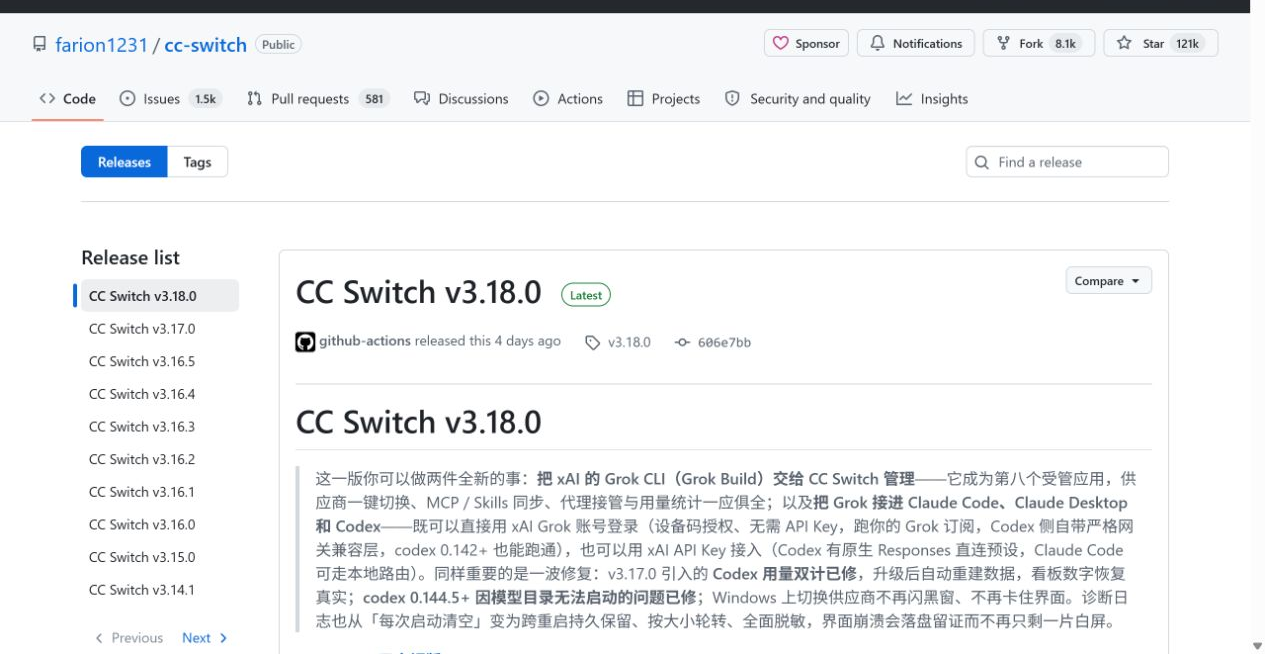Click the Pull requests merge icon
This screenshot has height=654, width=1265.
click(x=254, y=98)
